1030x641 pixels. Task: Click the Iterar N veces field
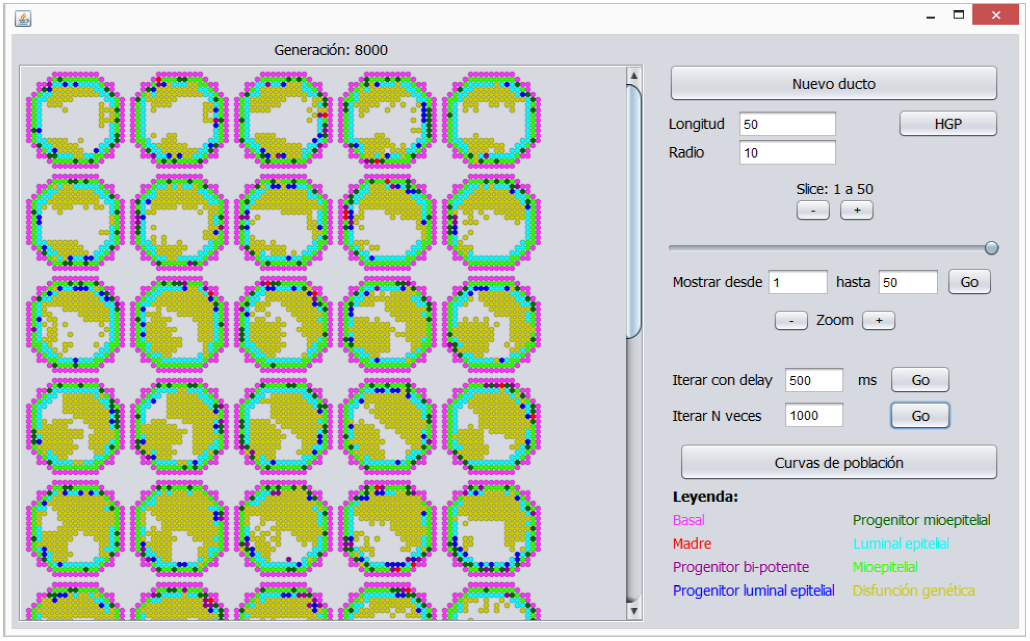coord(814,415)
